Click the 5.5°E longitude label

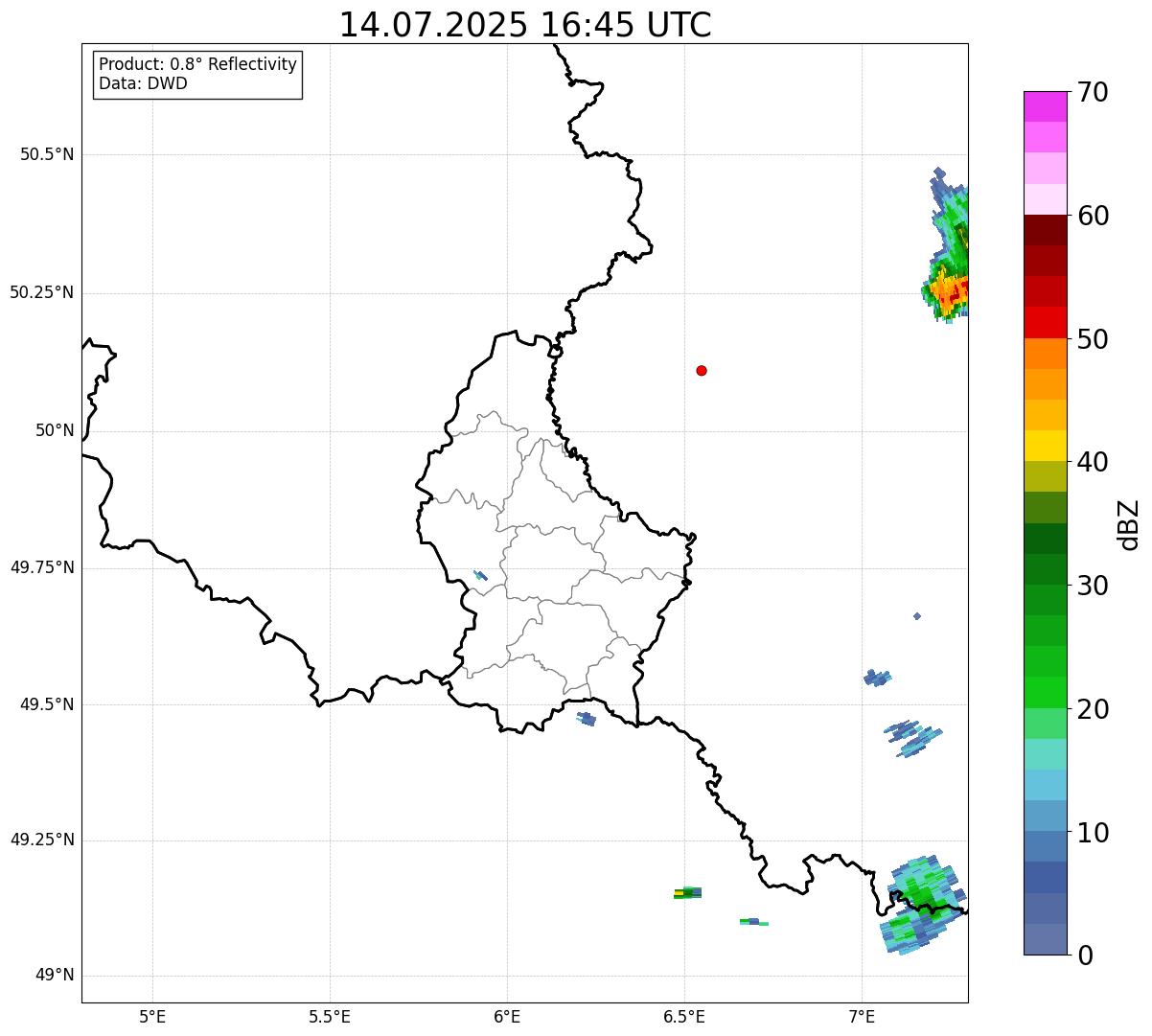pyautogui.click(x=330, y=1017)
